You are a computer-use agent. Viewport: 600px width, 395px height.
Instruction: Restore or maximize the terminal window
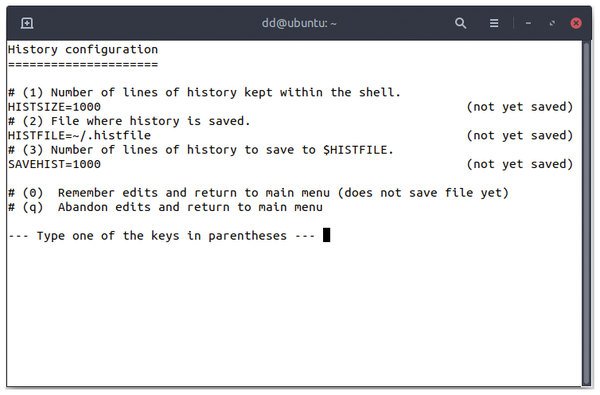click(552, 23)
